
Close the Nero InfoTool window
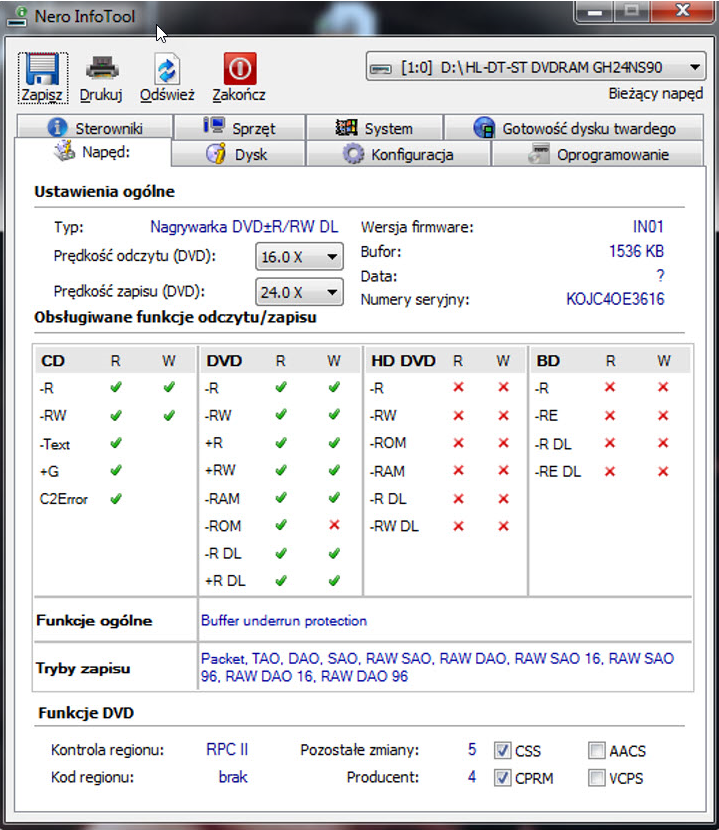(682, 11)
